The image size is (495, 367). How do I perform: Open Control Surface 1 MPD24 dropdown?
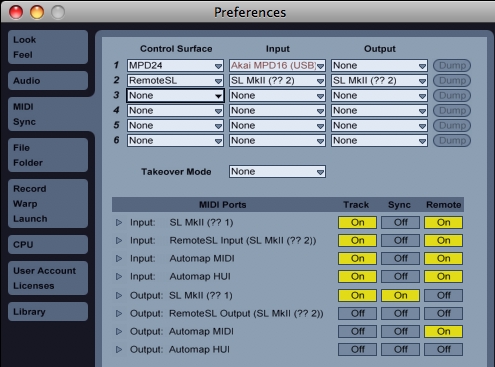coord(175,65)
